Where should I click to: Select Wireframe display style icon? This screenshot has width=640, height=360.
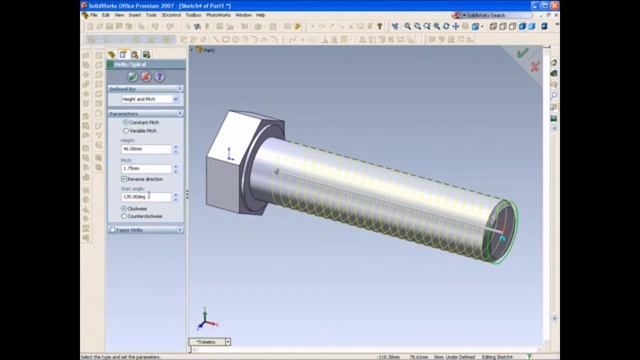(x=493, y=27)
